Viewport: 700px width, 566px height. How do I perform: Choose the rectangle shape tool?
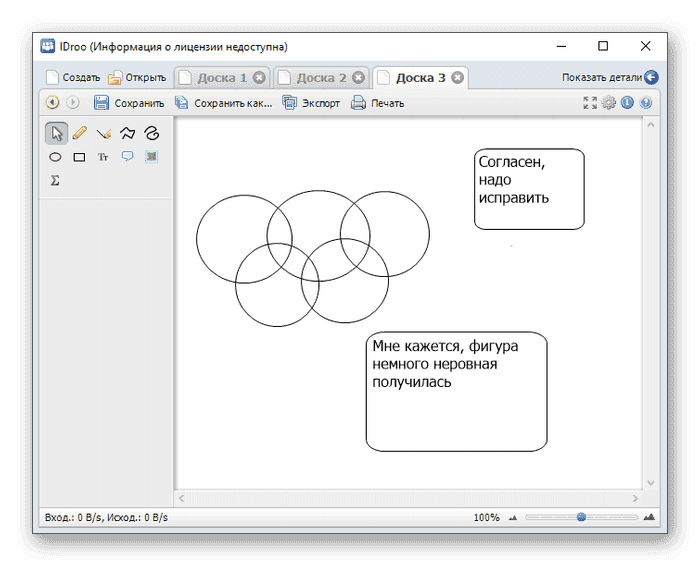(x=80, y=157)
